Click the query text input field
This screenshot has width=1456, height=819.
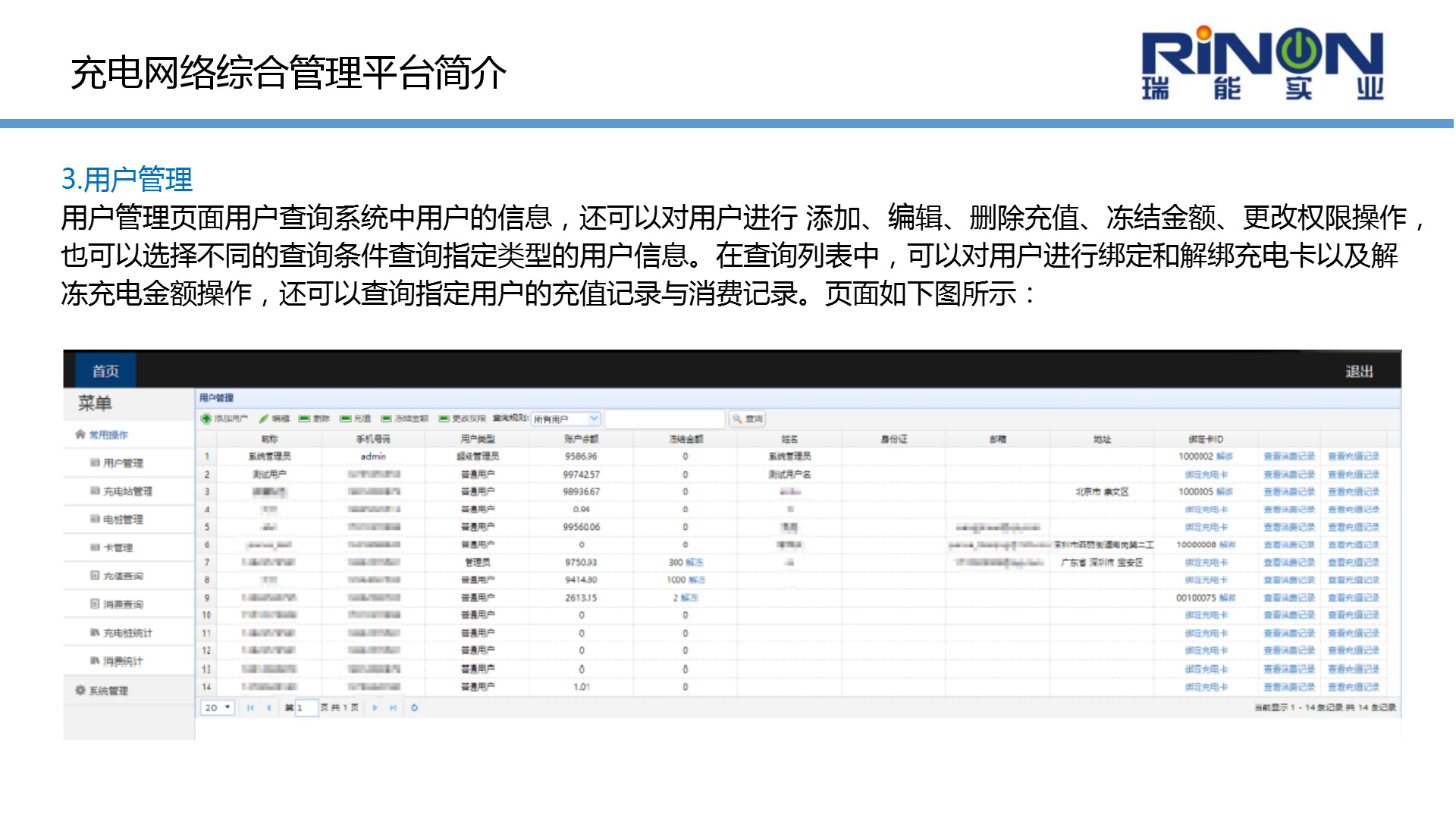pos(664,419)
